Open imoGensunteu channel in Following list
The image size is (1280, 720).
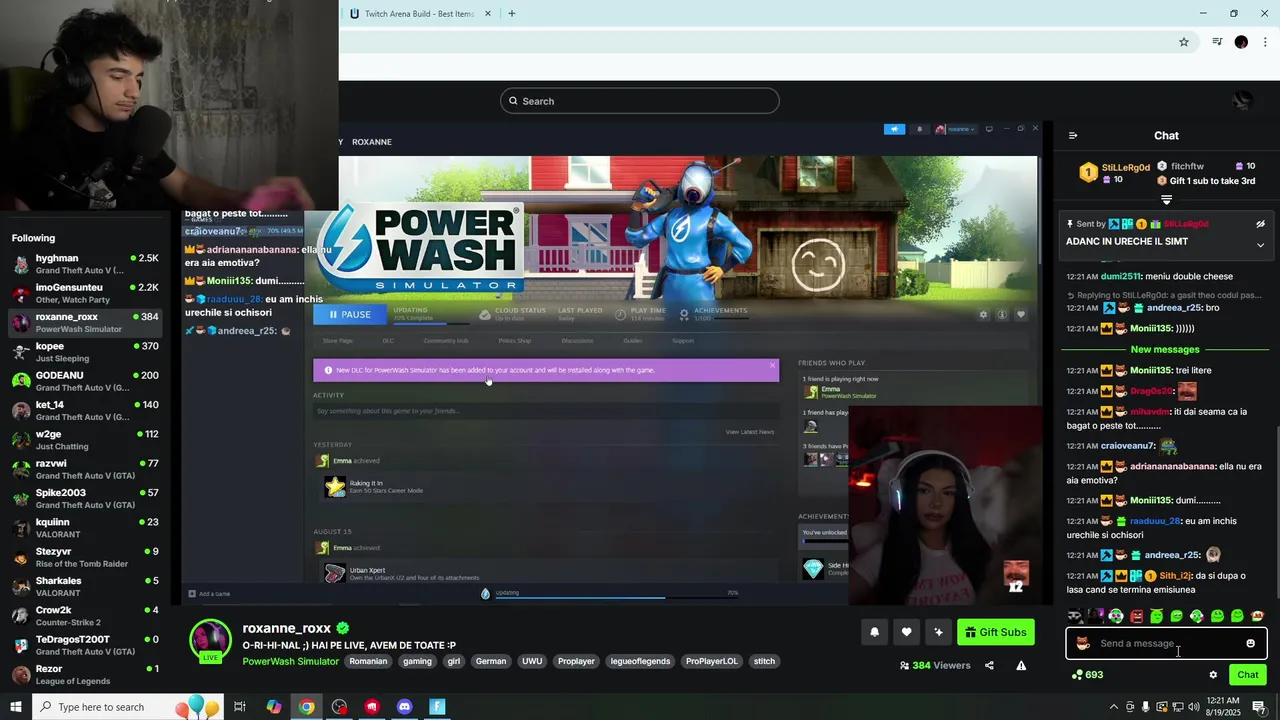tap(85, 293)
